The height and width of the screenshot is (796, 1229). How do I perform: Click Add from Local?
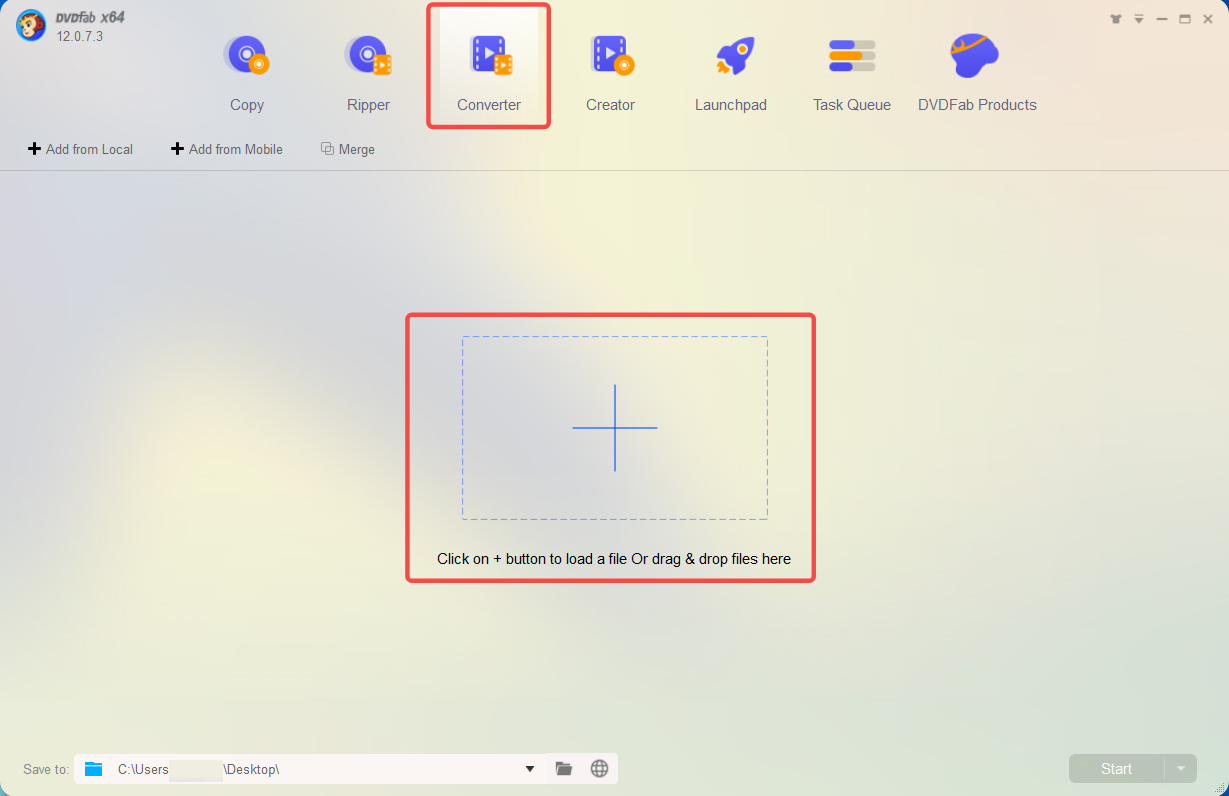80,149
